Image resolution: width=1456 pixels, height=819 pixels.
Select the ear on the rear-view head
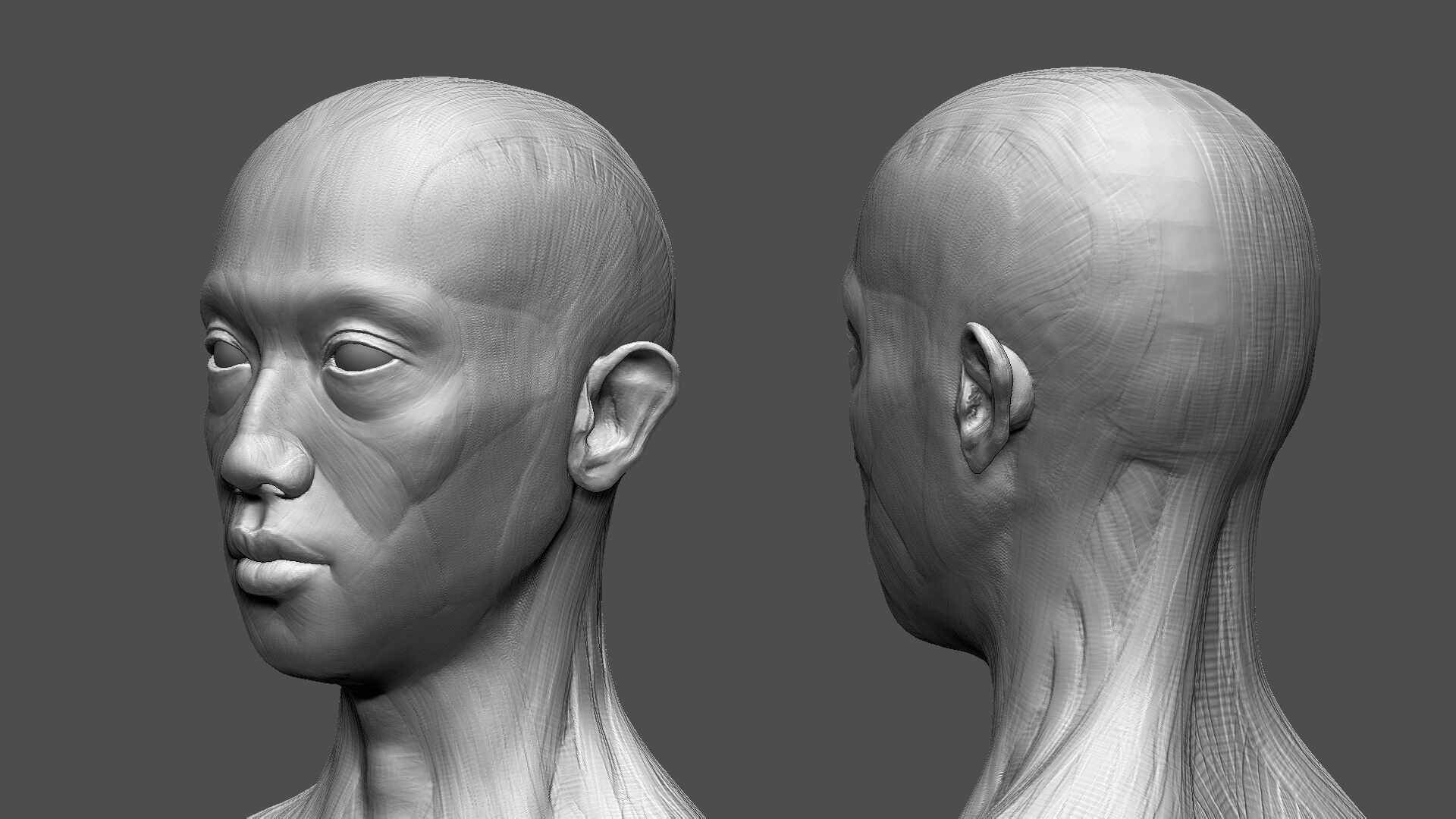pos(996,399)
